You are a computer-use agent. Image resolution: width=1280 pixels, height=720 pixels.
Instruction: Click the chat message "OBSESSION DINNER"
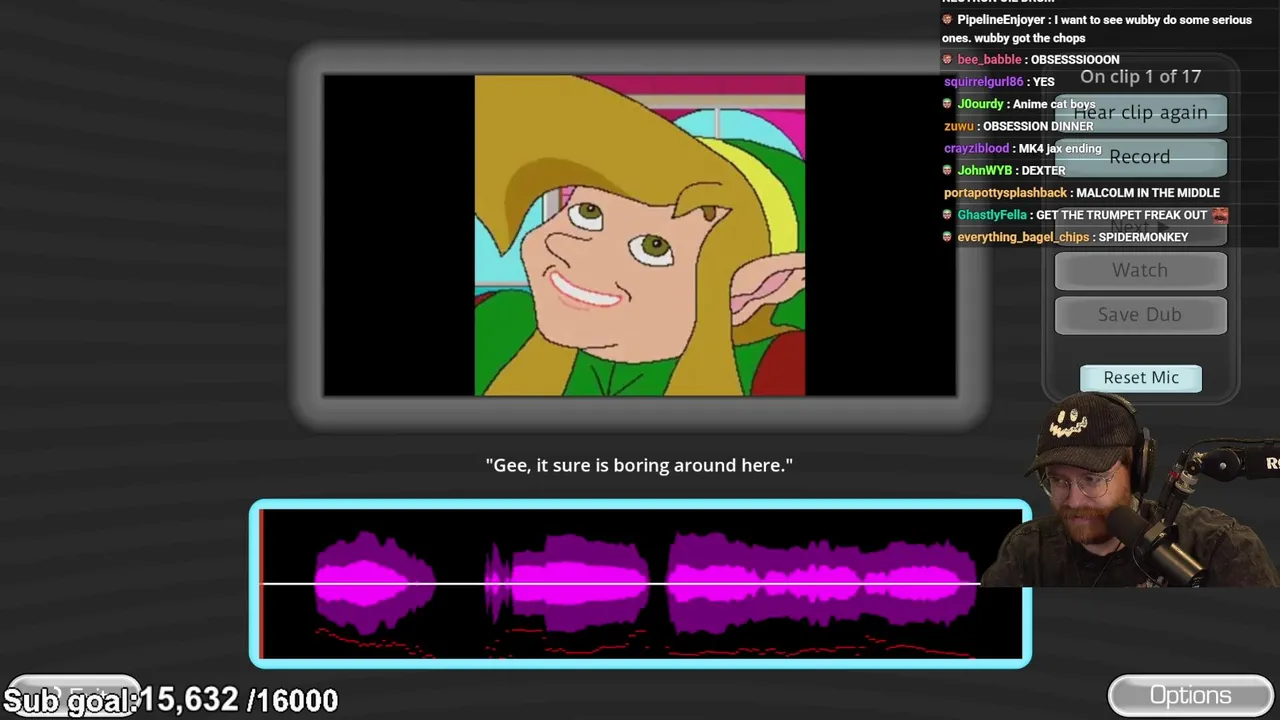[1038, 126]
